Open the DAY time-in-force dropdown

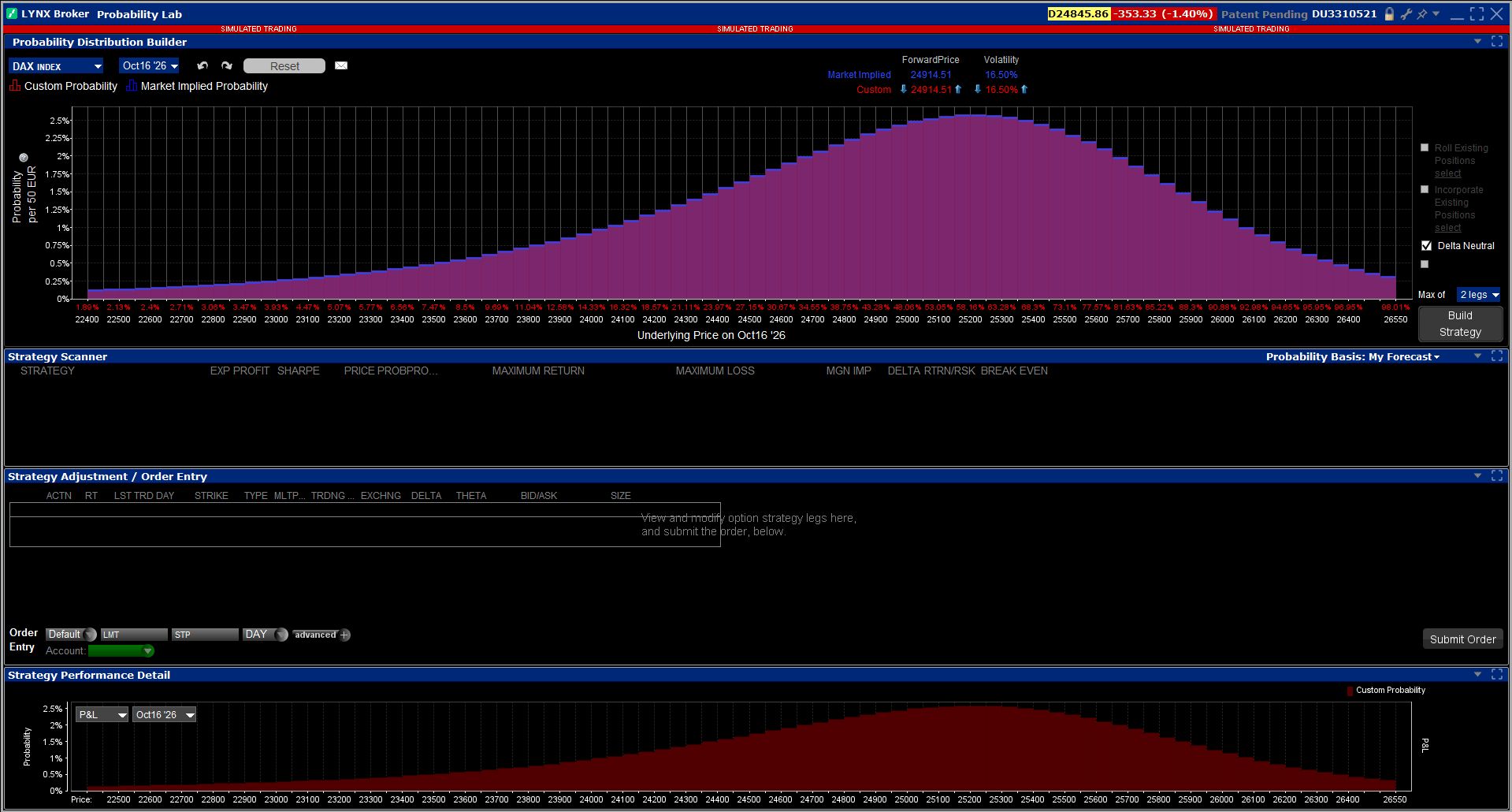coord(266,635)
